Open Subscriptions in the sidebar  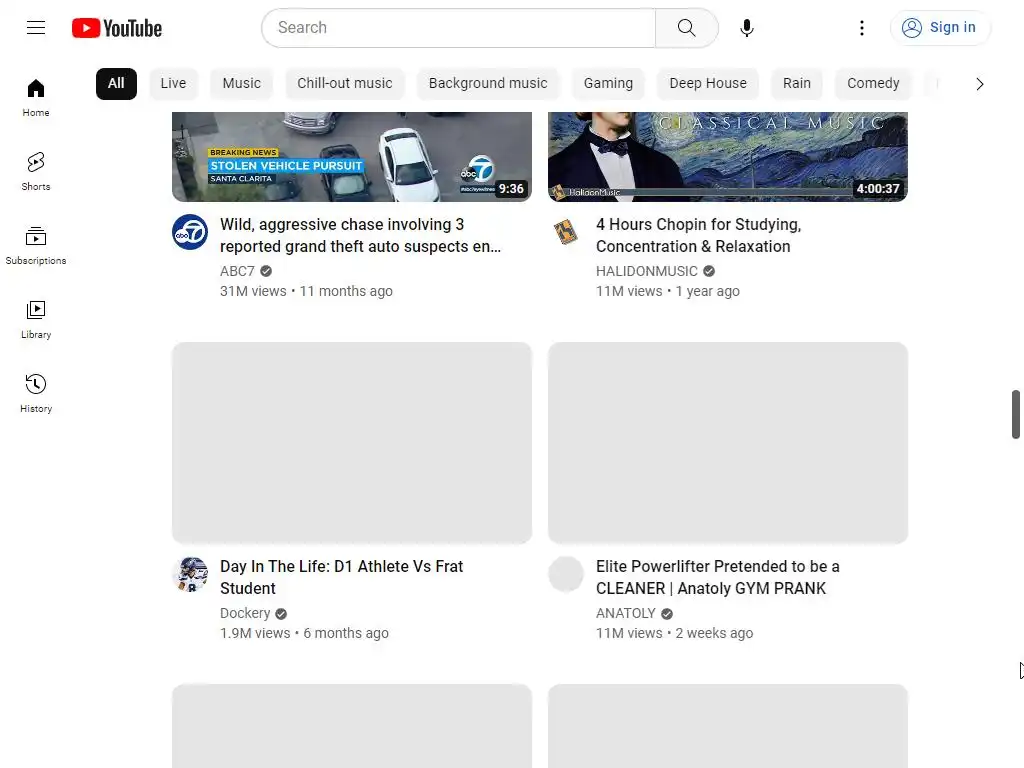pyautogui.click(x=36, y=246)
